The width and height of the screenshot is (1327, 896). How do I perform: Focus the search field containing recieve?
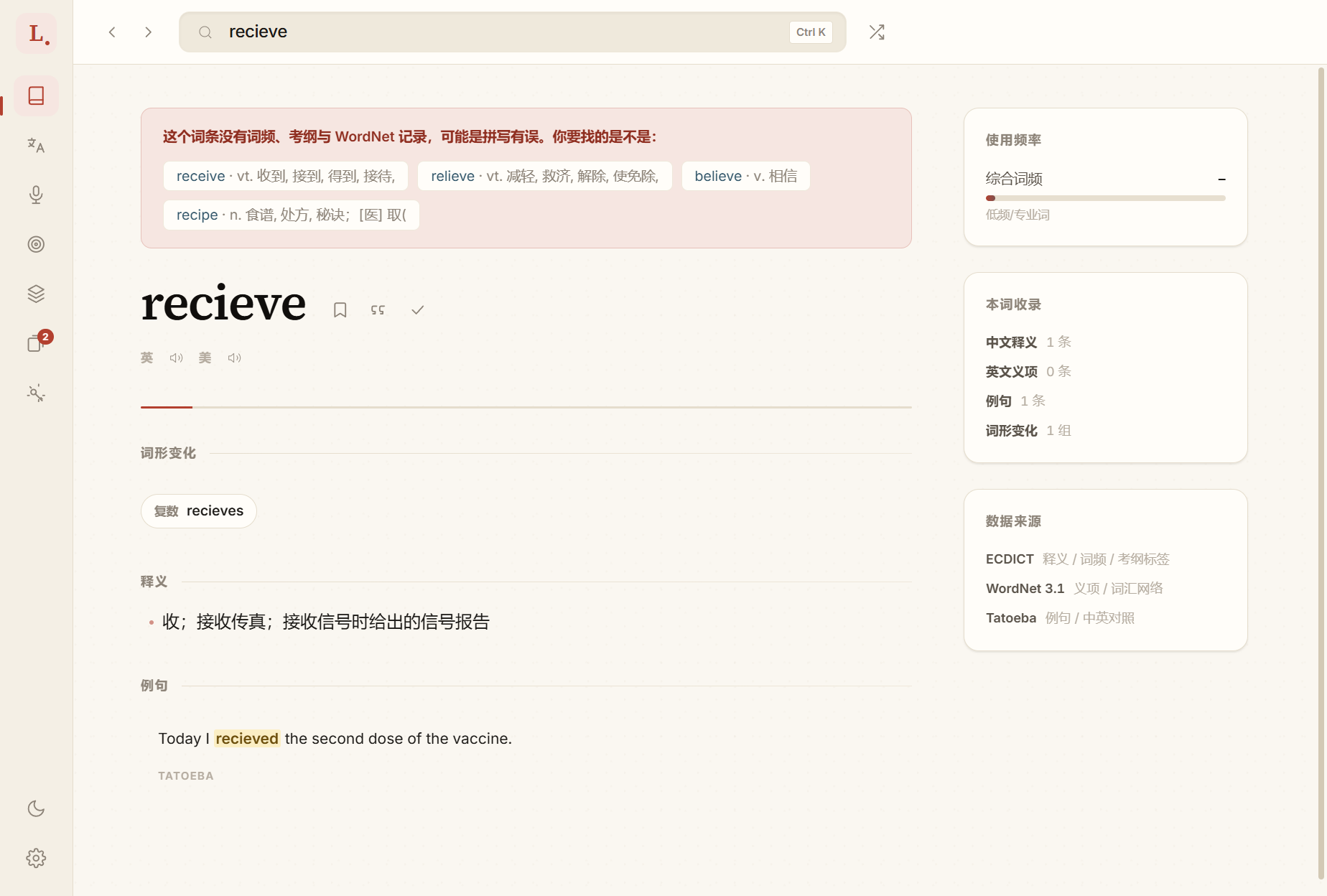[x=513, y=32]
